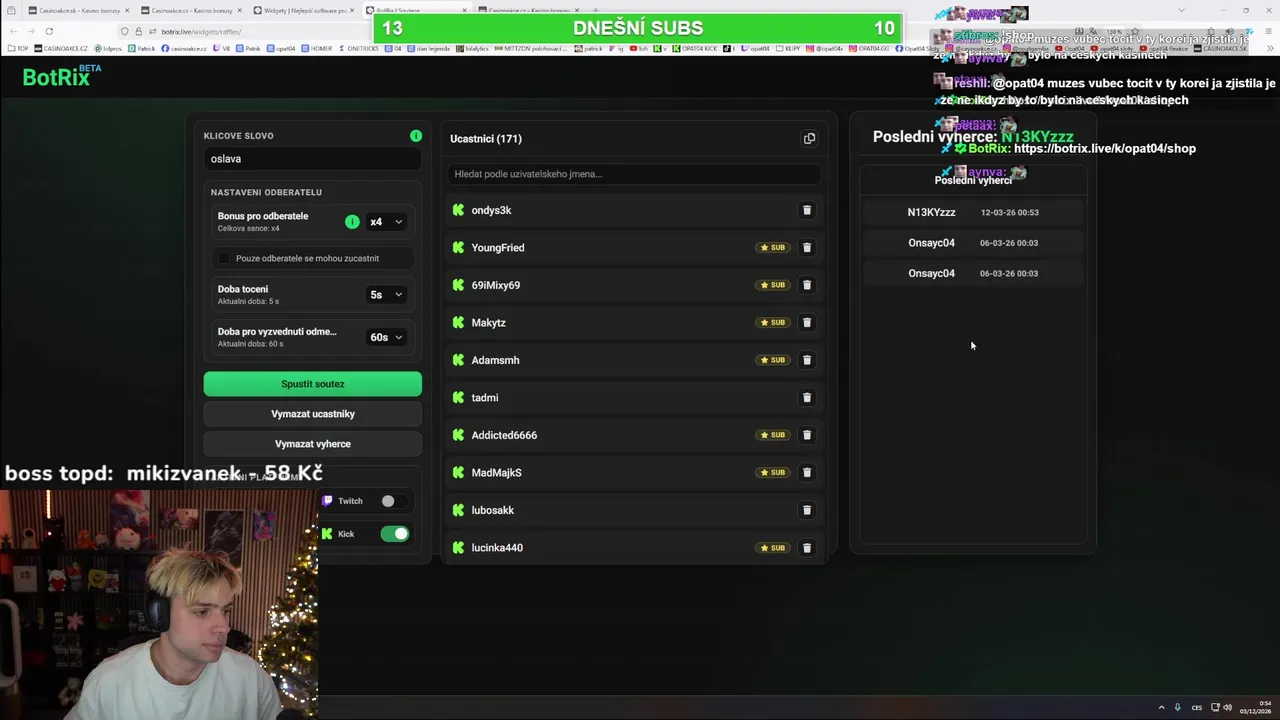Click CES keyboard language indicator
The height and width of the screenshot is (720, 1280).
1197,708
